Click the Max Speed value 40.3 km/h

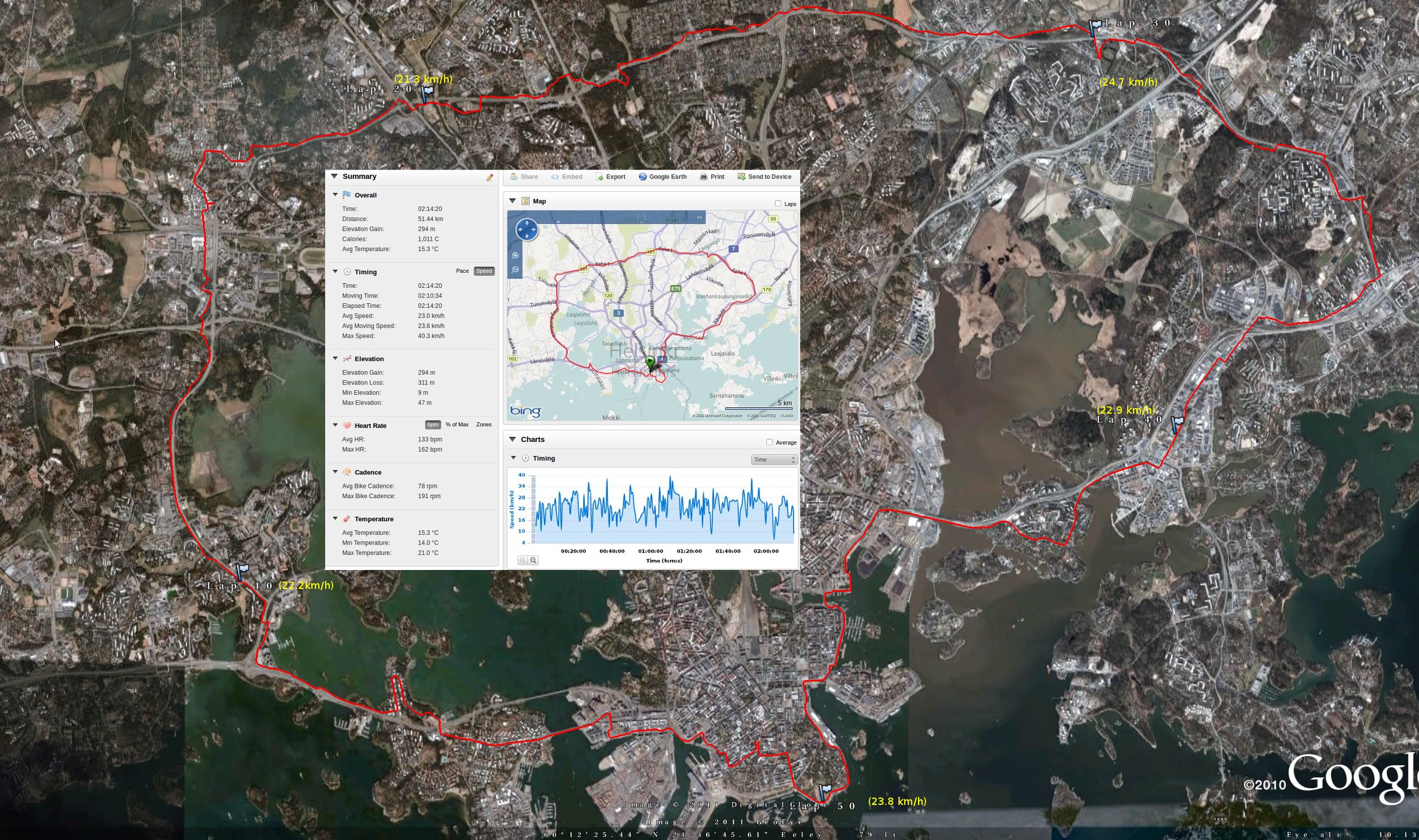tap(431, 336)
